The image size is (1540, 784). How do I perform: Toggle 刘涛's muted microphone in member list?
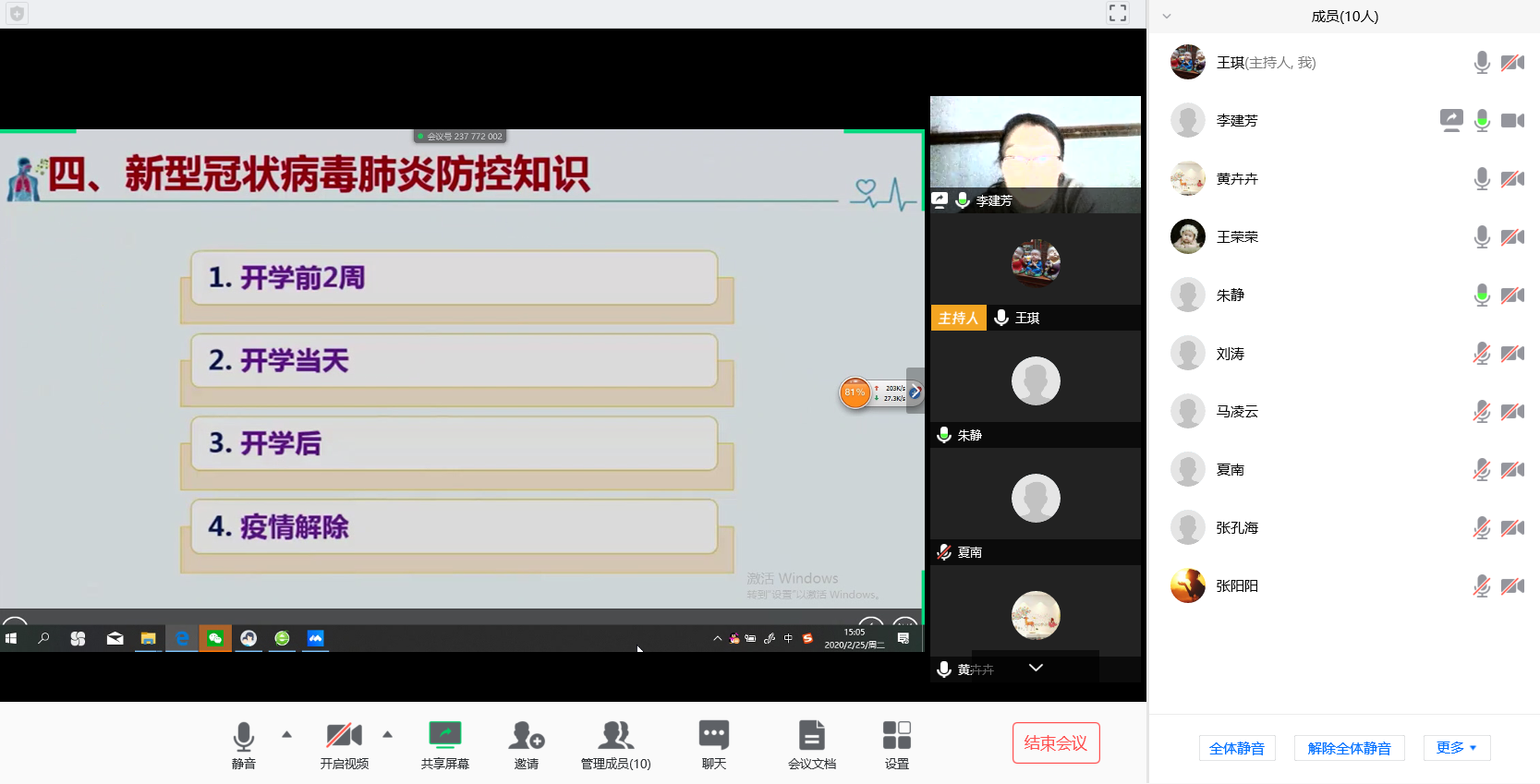(1482, 354)
